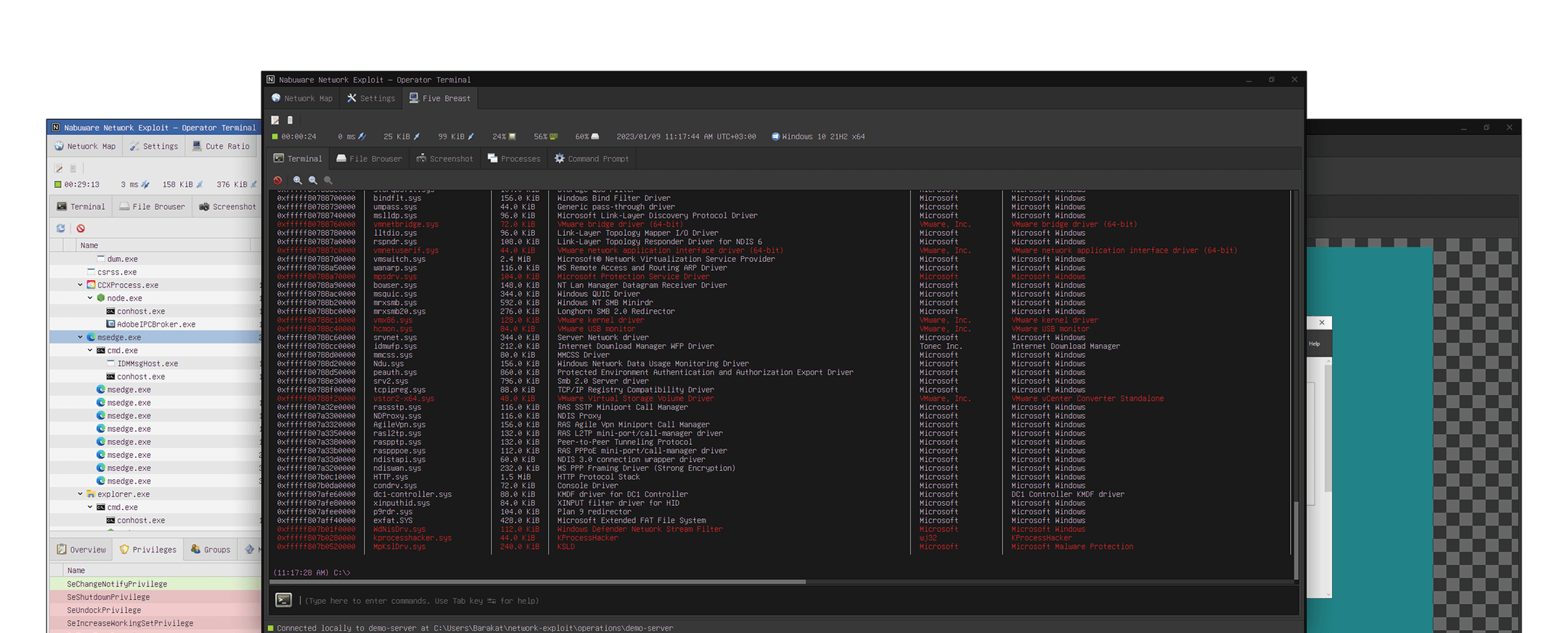The height and width of the screenshot is (633, 1568).
Task: Select SeUndockPrivilege row
Action: tap(155, 610)
